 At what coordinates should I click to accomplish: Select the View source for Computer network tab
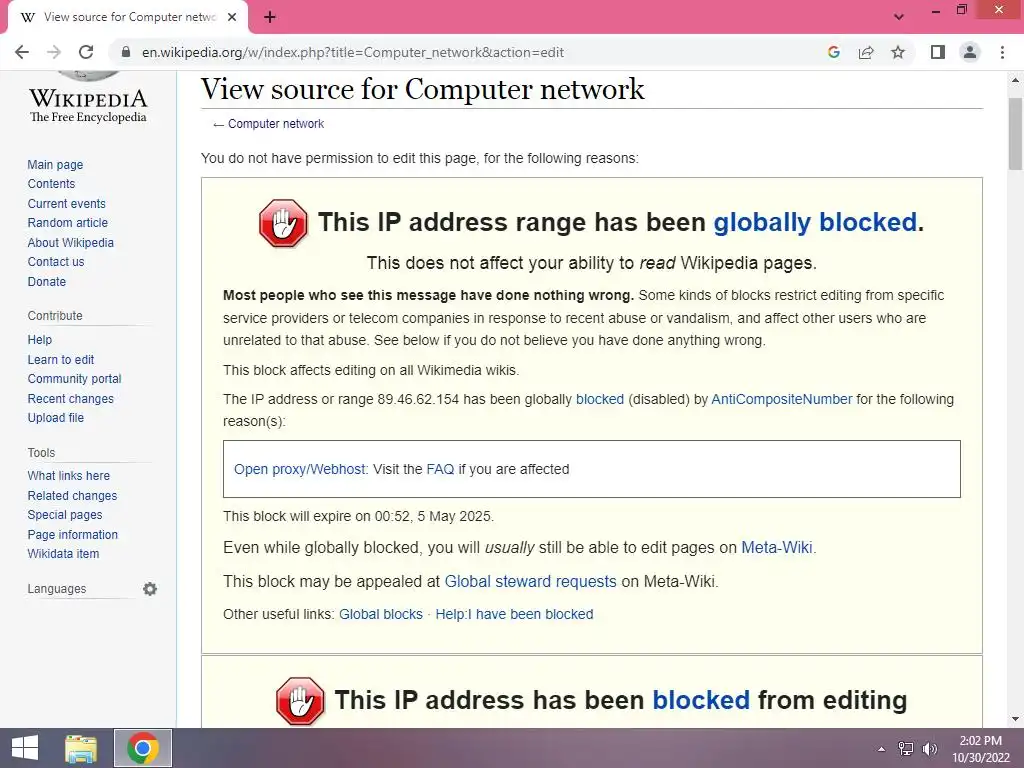[x=127, y=18]
